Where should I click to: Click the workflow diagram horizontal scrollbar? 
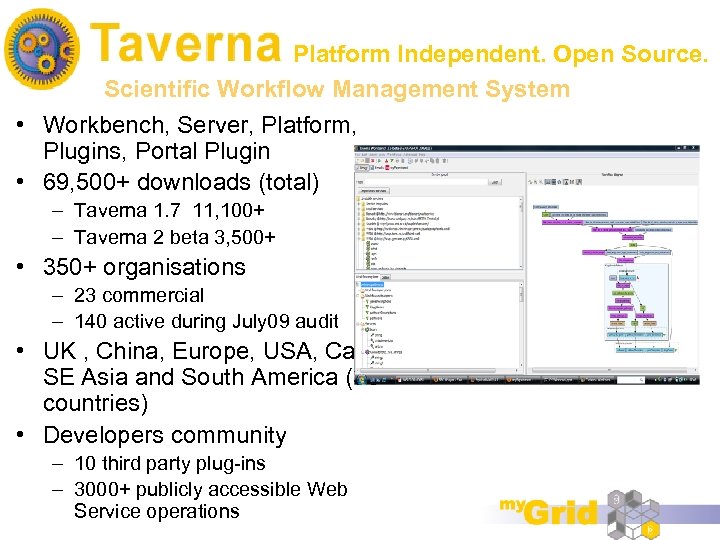coord(611,370)
